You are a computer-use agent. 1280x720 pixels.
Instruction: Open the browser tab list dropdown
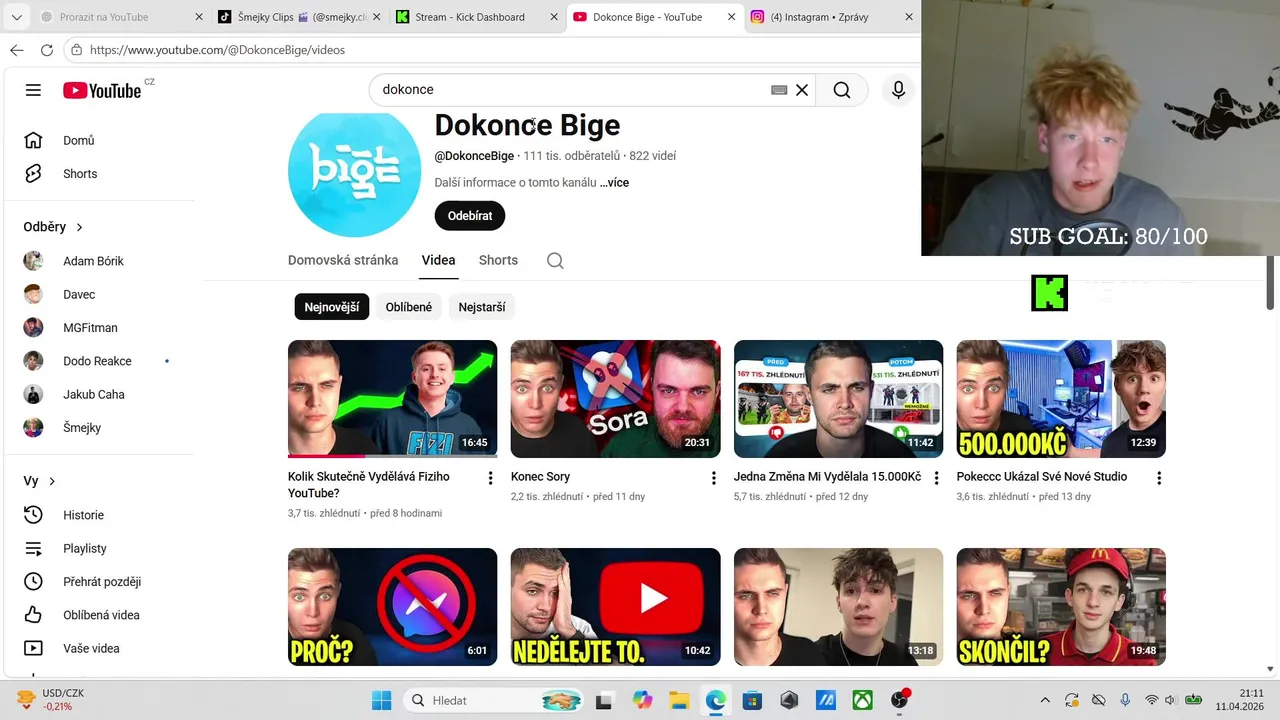point(16,17)
